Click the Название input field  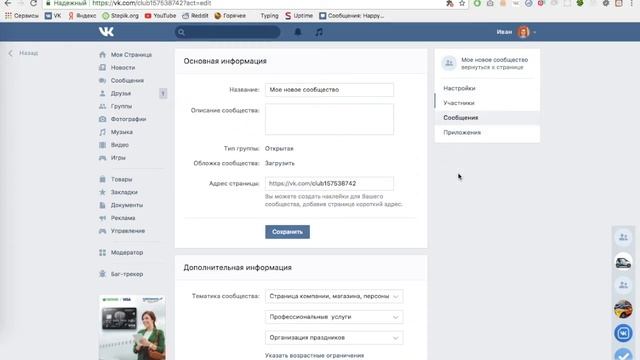pyautogui.click(x=329, y=90)
